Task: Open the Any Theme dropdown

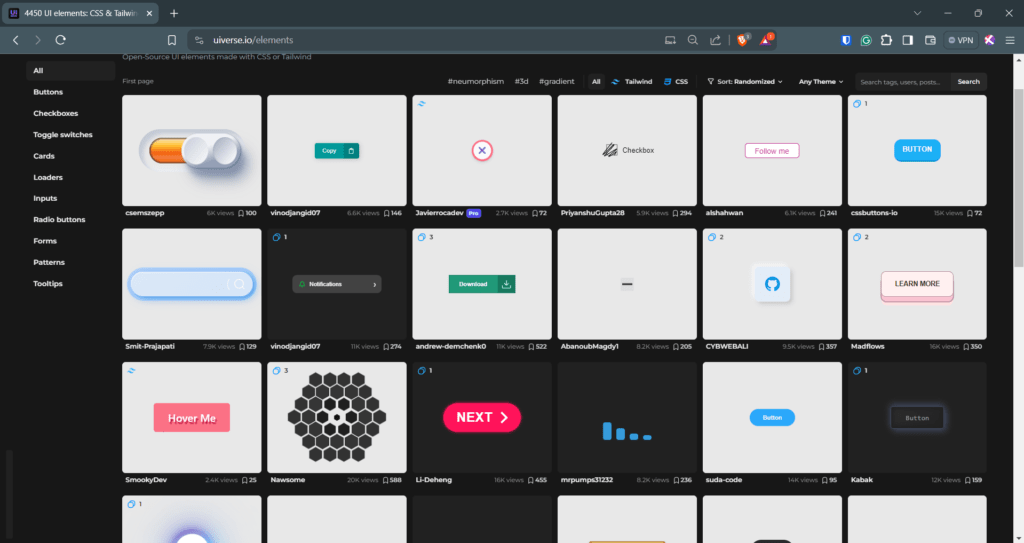Action: (821, 82)
